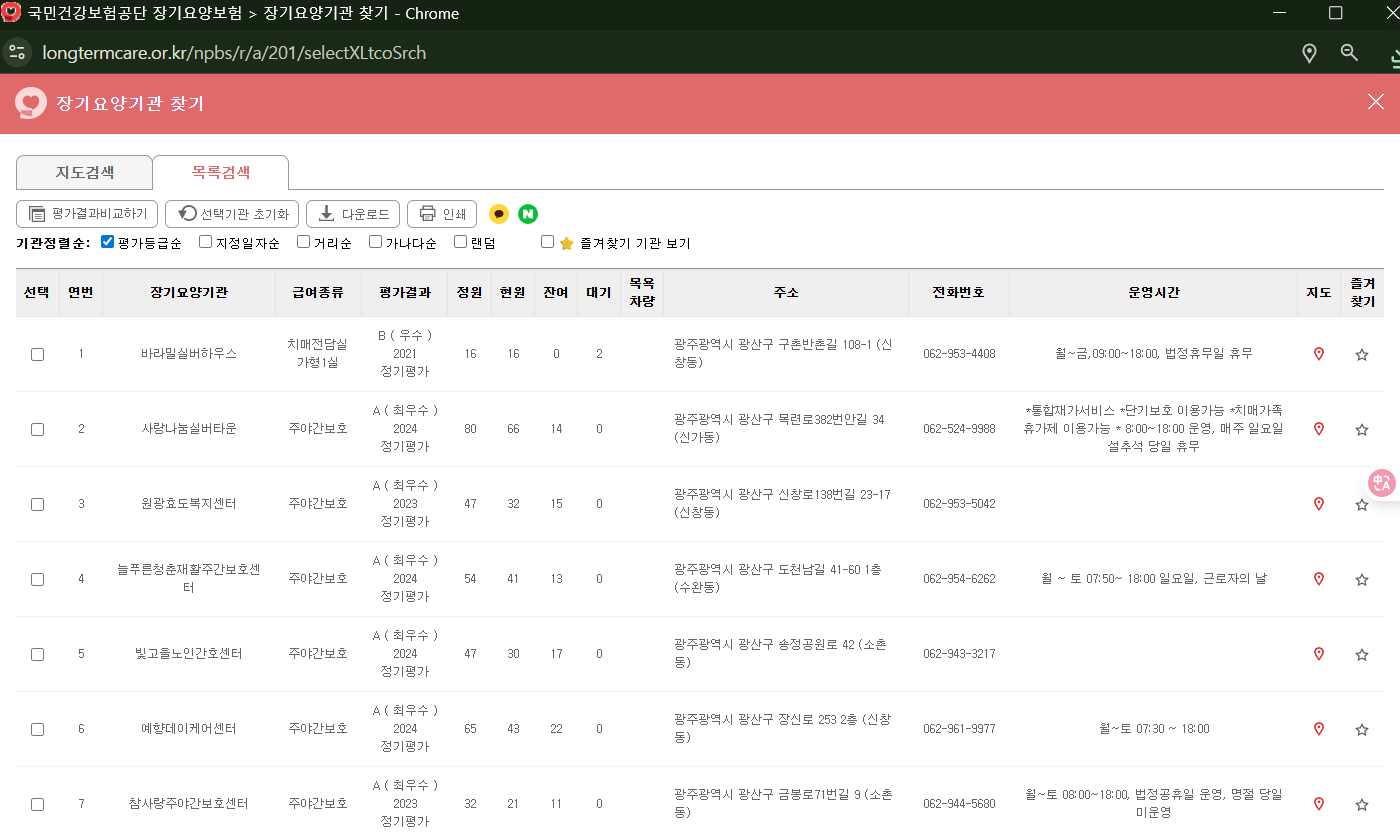Select checkbox for 예향데이케어센터 row

point(37,729)
